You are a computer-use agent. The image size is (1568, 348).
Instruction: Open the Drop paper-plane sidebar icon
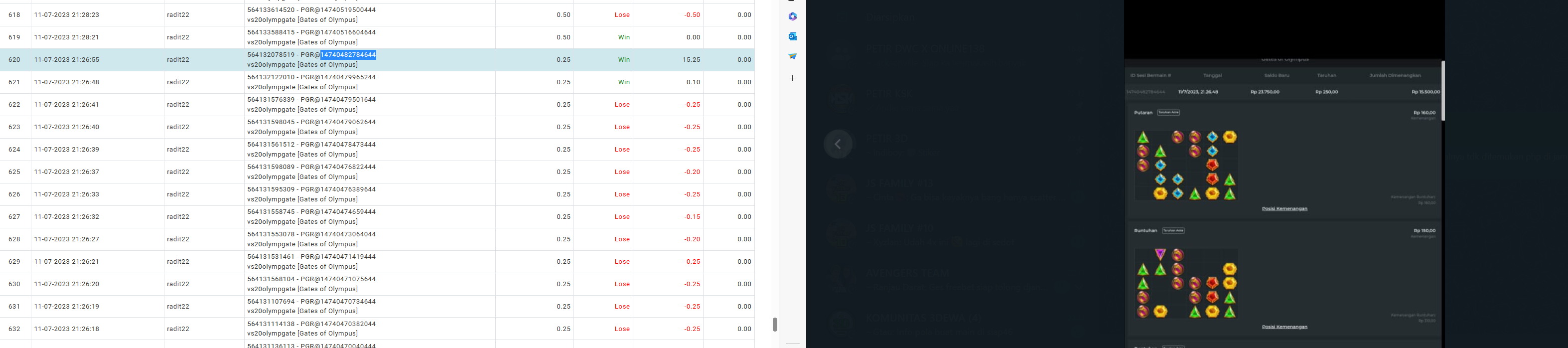tap(793, 56)
